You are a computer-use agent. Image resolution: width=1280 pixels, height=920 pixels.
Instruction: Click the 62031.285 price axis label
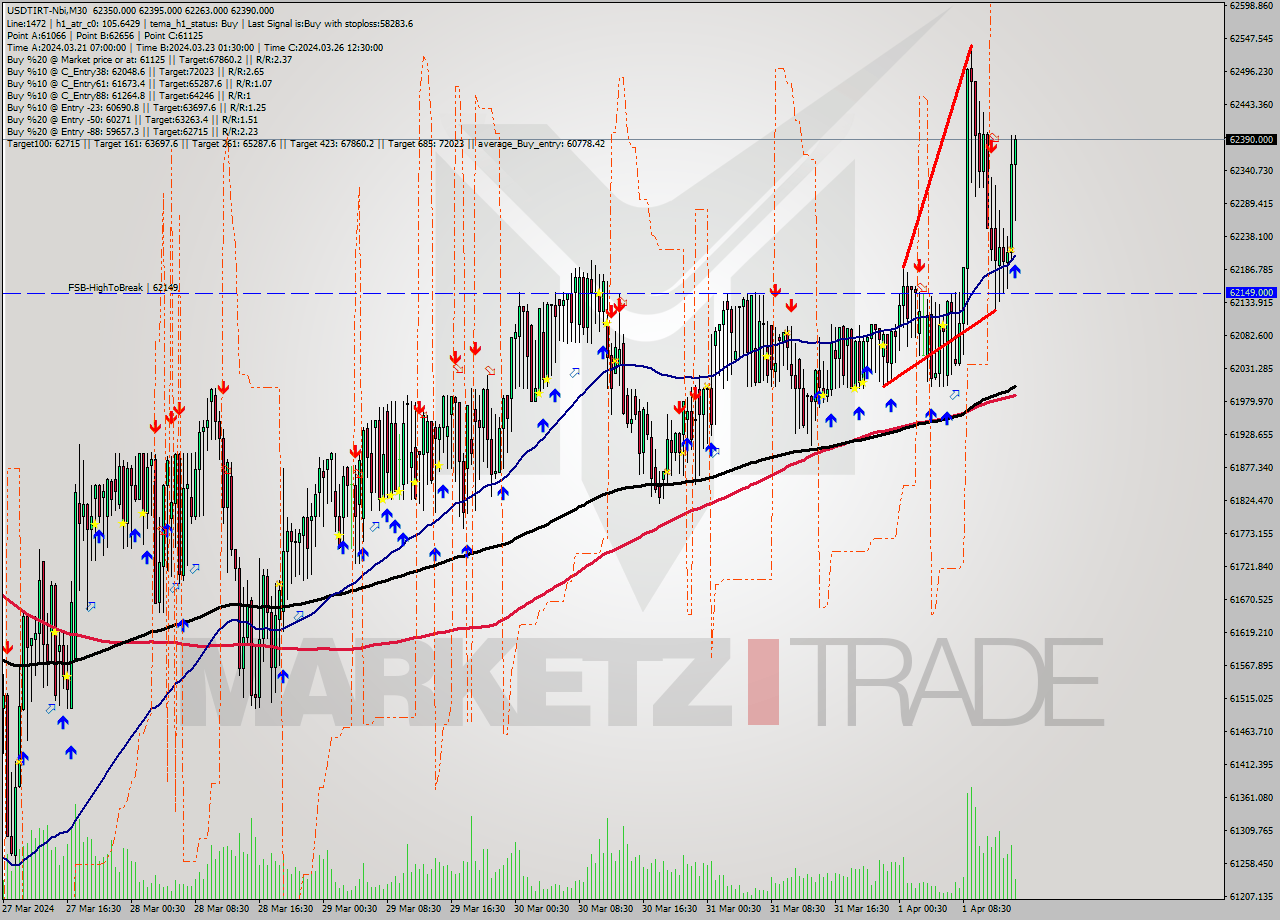[1250, 368]
